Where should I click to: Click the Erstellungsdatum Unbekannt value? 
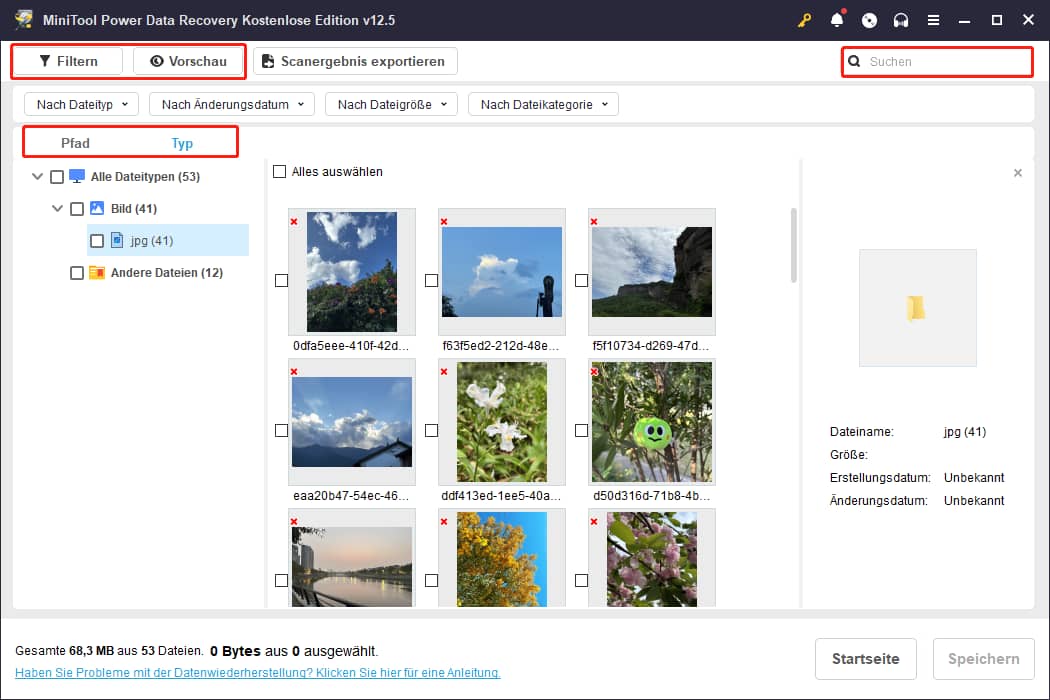coord(974,478)
